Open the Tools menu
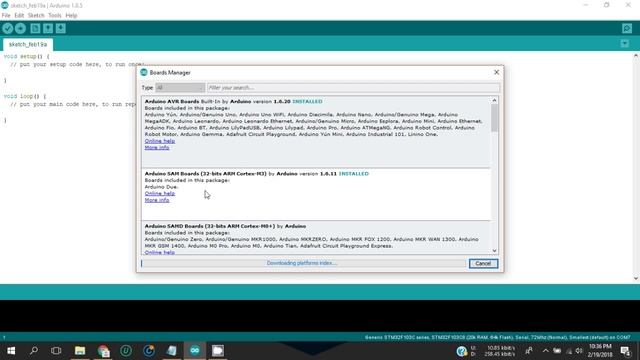This screenshot has width=640, height=360. [55, 16]
